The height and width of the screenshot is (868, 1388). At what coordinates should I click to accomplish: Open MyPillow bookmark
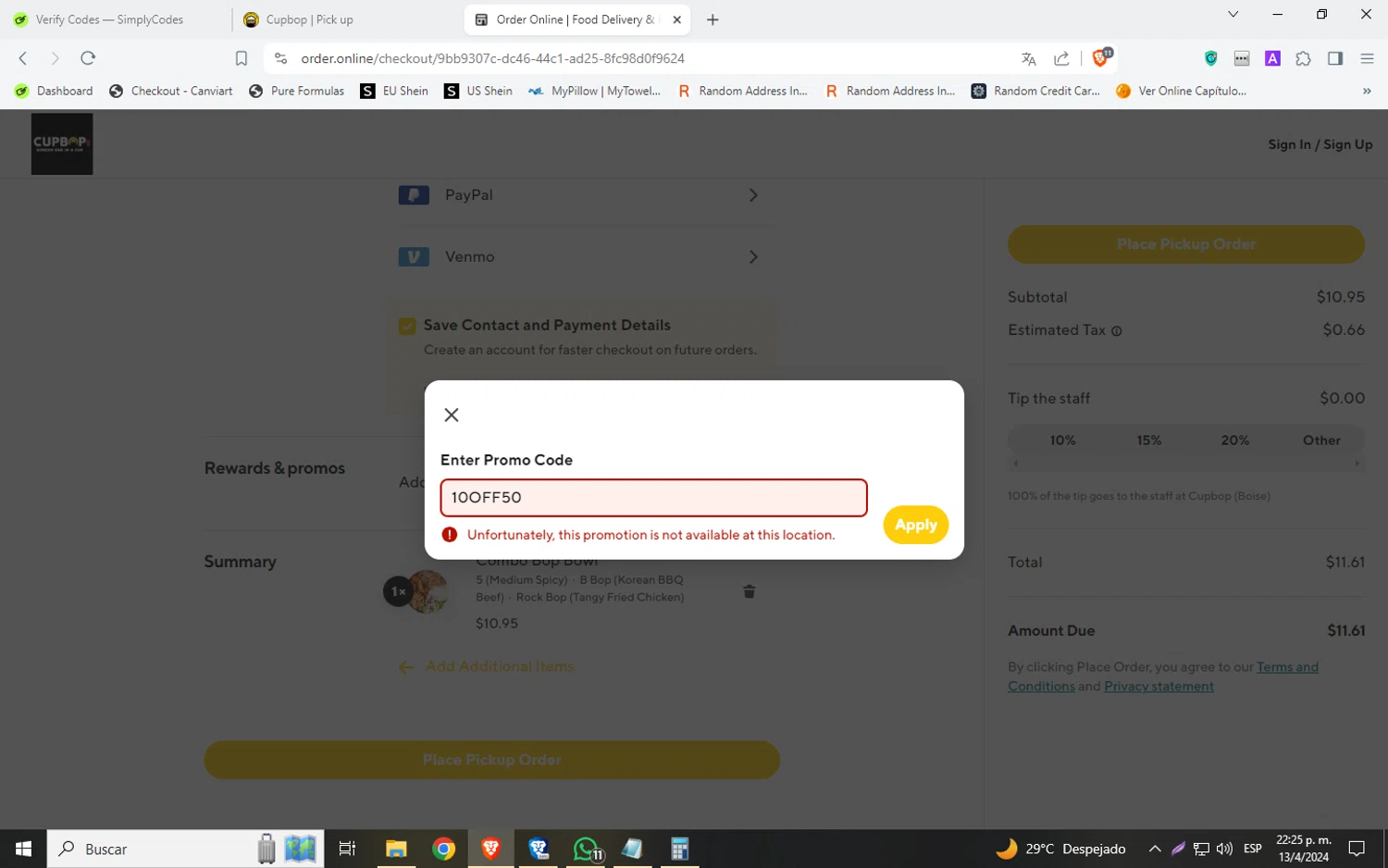pos(595,91)
